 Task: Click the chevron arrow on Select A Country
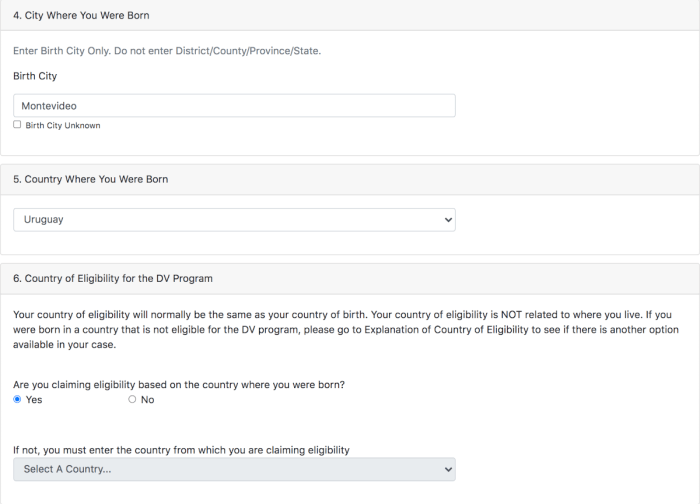(x=448, y=469)
